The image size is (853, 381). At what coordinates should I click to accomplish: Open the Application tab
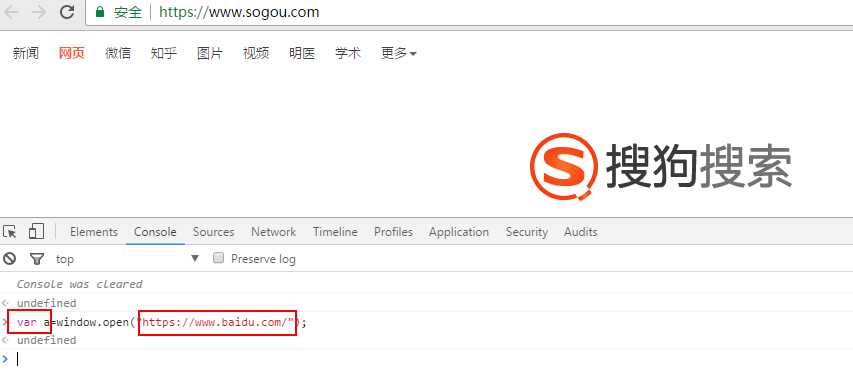click(459, 232)
